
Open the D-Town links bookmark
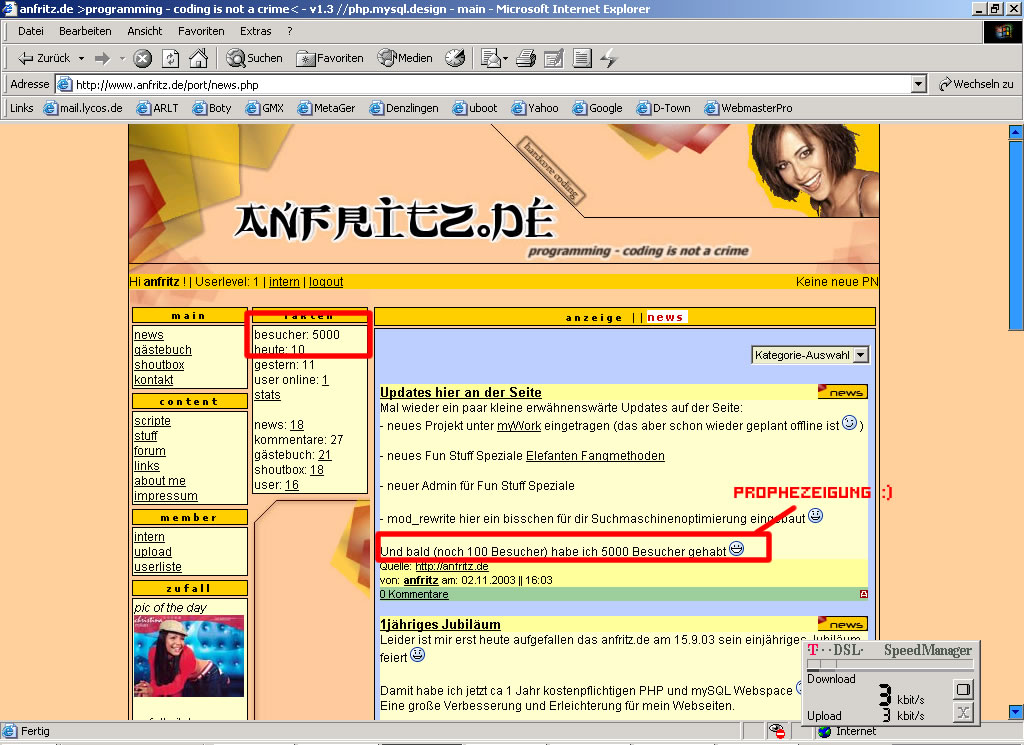click(664, 108)
